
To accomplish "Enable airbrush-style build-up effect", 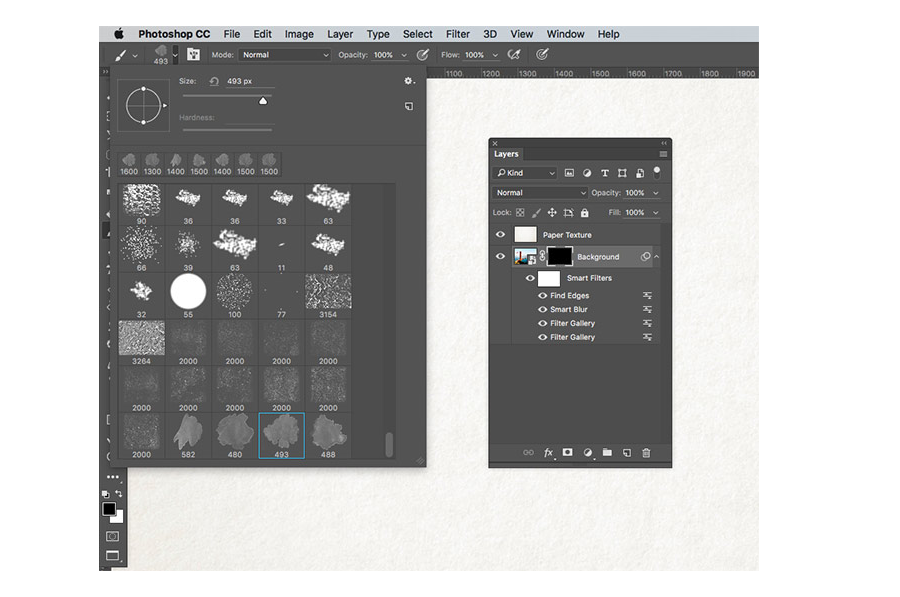I will click(514, 55).
